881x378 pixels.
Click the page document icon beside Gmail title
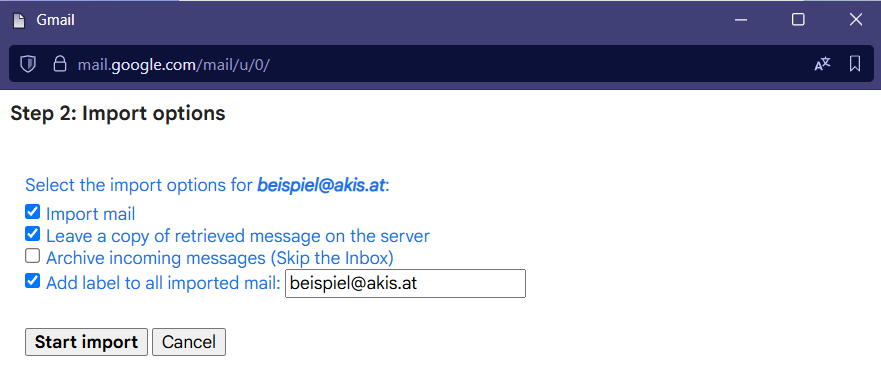19,21
